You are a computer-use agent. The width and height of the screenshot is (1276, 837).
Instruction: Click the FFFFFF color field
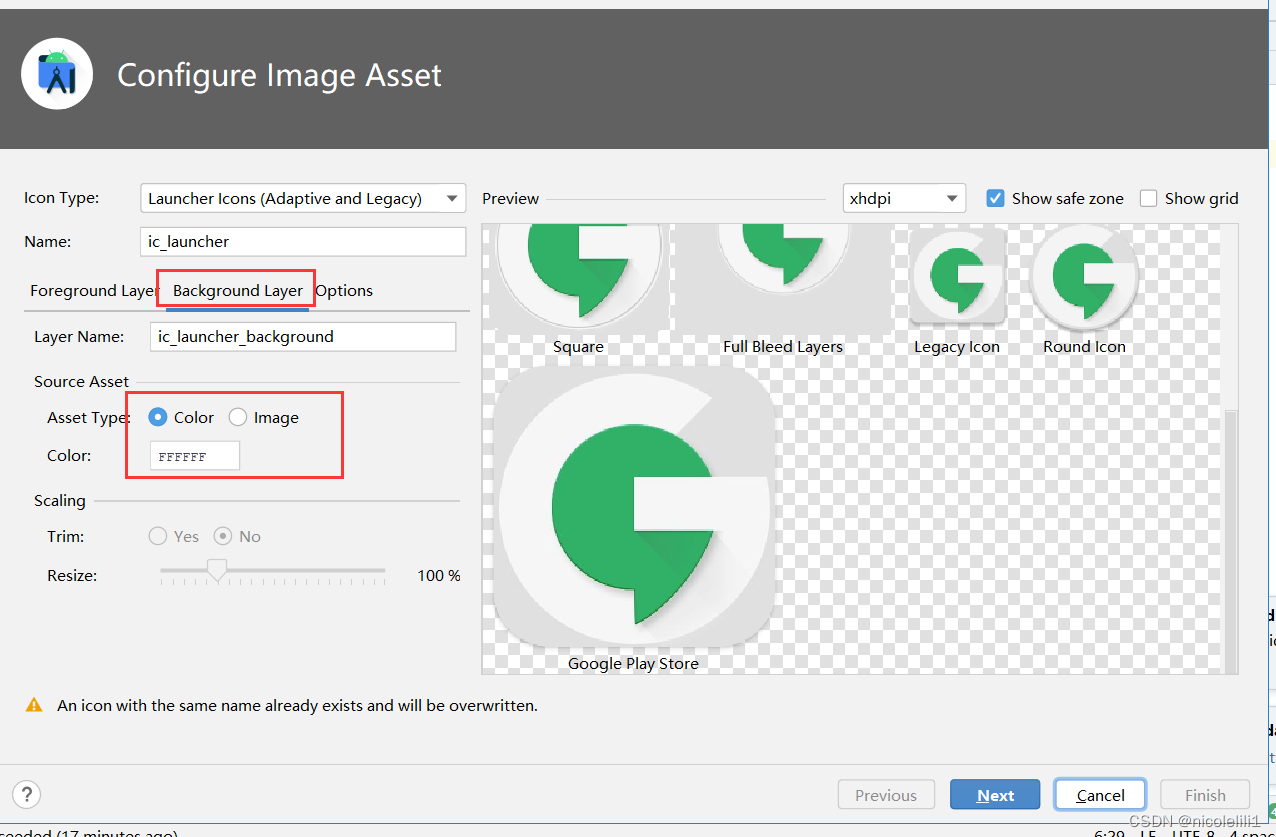195,456
